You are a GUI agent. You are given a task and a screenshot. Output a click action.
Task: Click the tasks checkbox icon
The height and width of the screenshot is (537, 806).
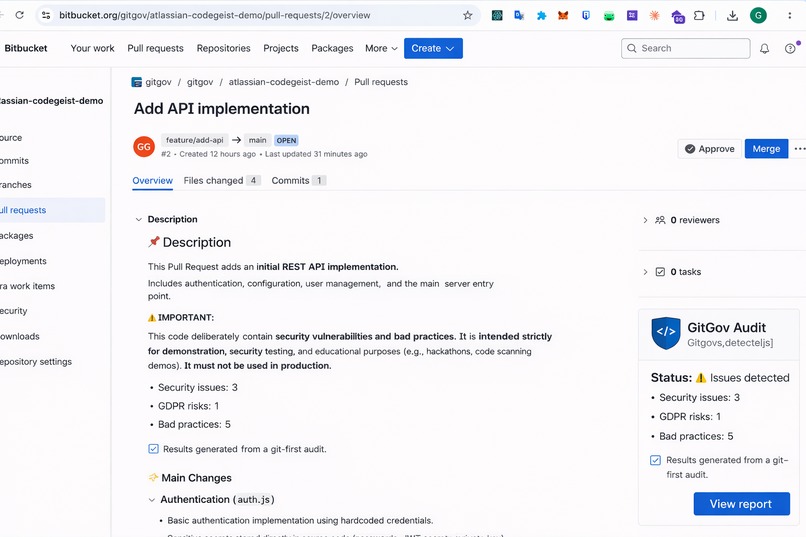coord(660,272)
